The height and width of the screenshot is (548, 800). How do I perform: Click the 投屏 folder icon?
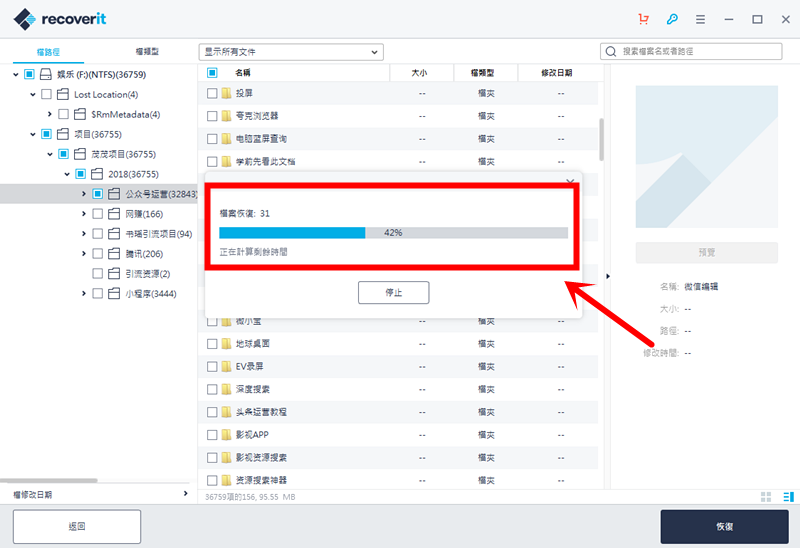(227, 93)
